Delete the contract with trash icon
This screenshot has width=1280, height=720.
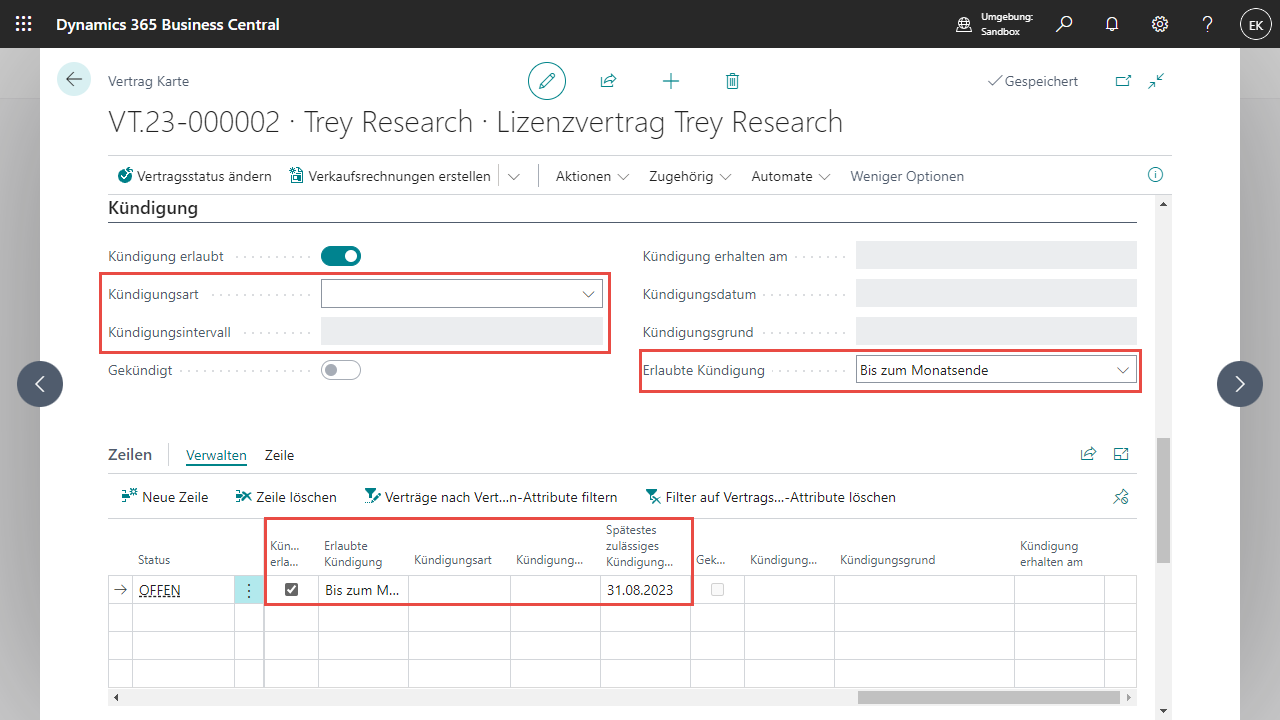click(732, 81)
